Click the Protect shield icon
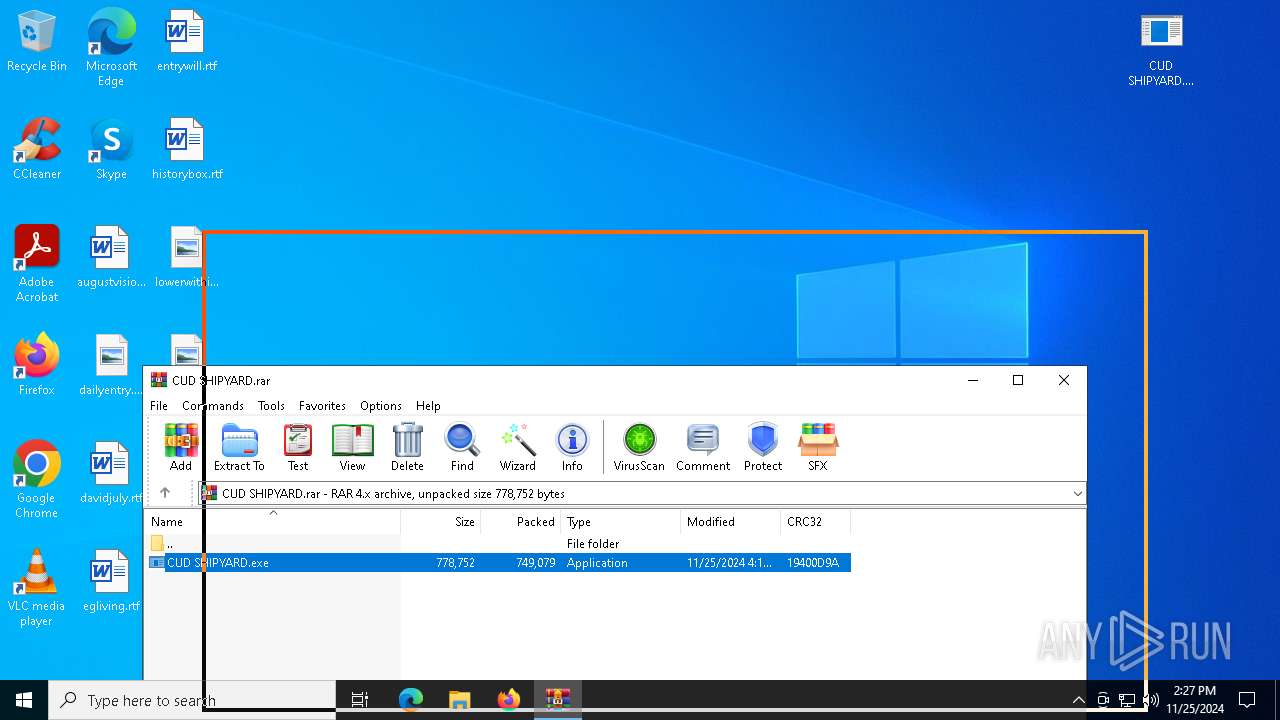Image resolution: width=1280 pixels, height=720 pixels. [x=763, y=446]
